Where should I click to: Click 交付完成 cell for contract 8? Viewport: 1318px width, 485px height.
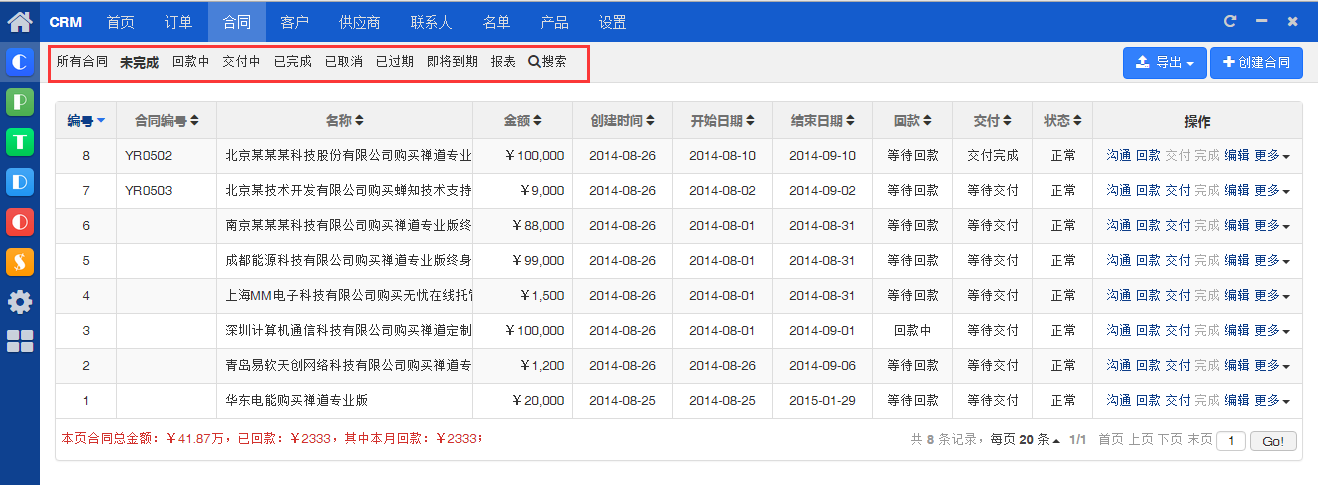point(992,156)
